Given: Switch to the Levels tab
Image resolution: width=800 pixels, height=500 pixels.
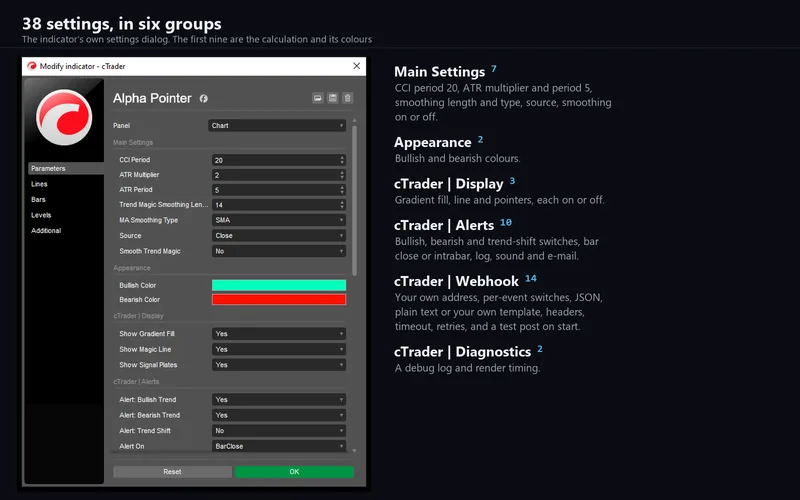Looking at the screenshot, I should (x=41, y=215).
